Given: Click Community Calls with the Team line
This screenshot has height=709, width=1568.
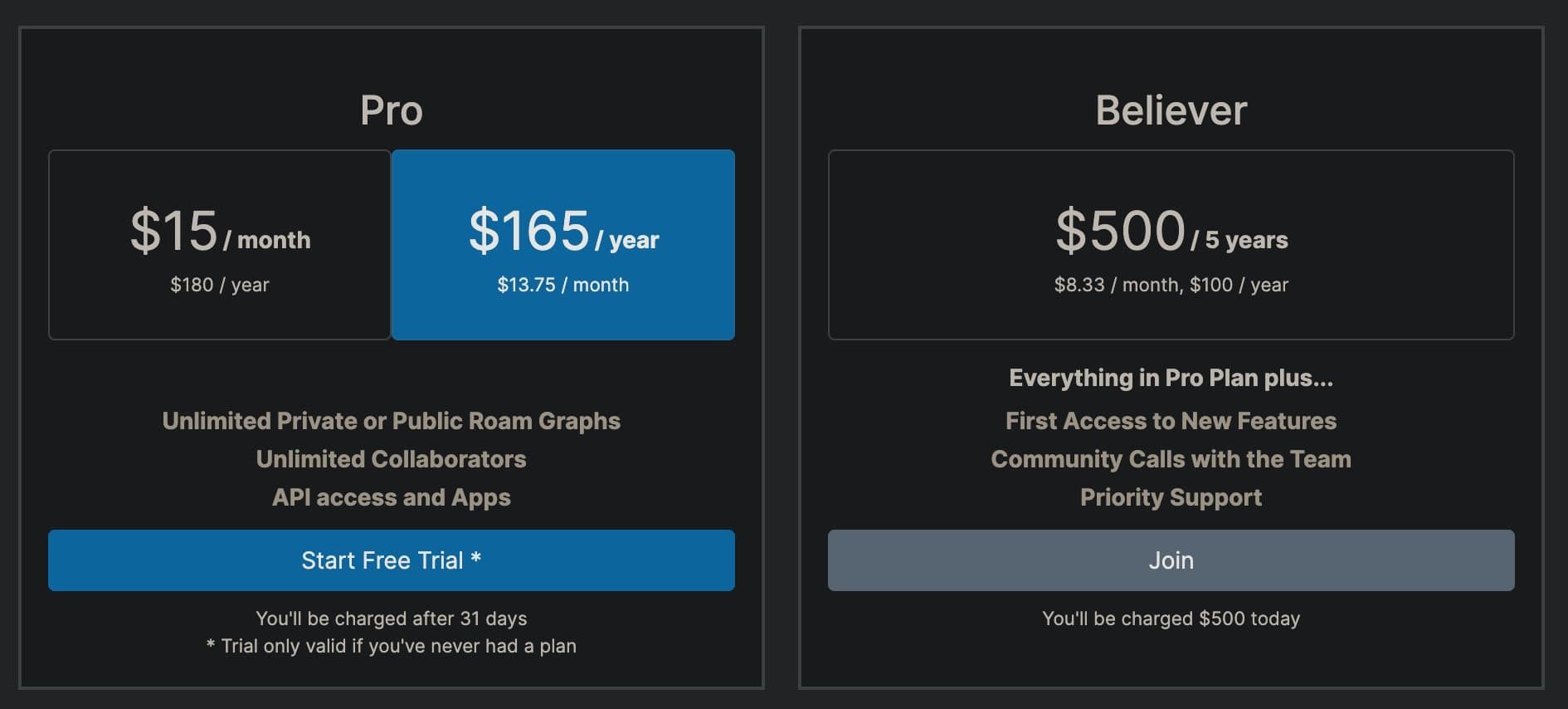Looking at the screenshot, I should [1171, 459].
